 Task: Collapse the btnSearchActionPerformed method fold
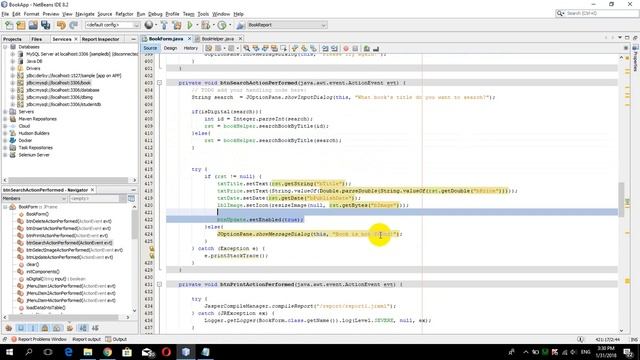(x=160, y=83)
